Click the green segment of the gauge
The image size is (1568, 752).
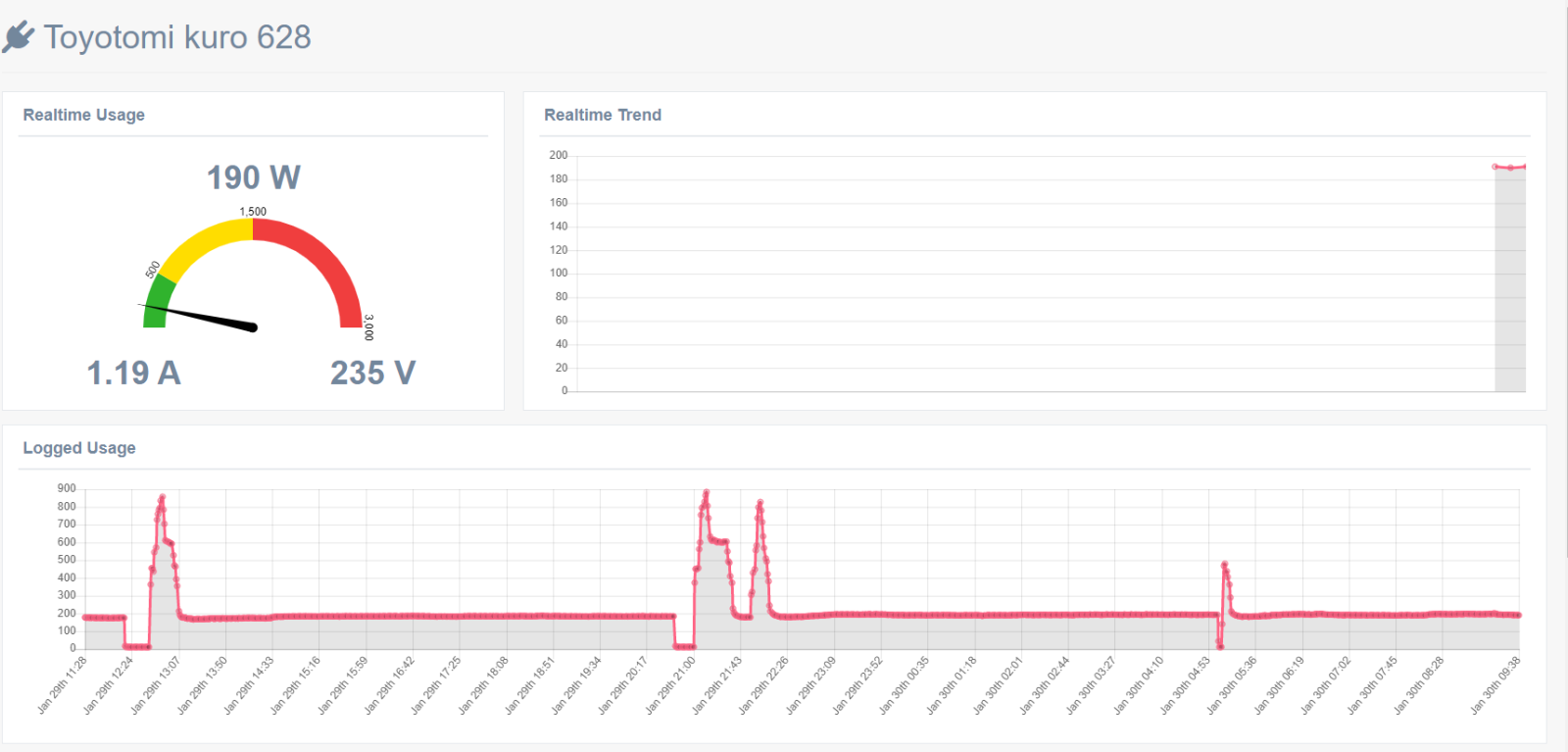[158, 302]
